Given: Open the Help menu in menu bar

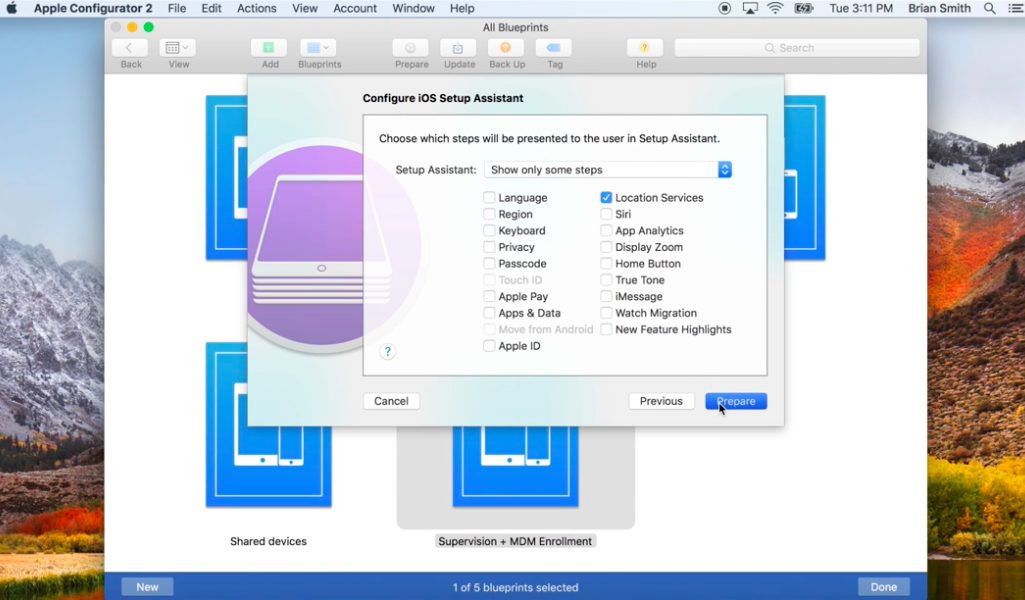Looking at the screenshot, I should 462,8.
